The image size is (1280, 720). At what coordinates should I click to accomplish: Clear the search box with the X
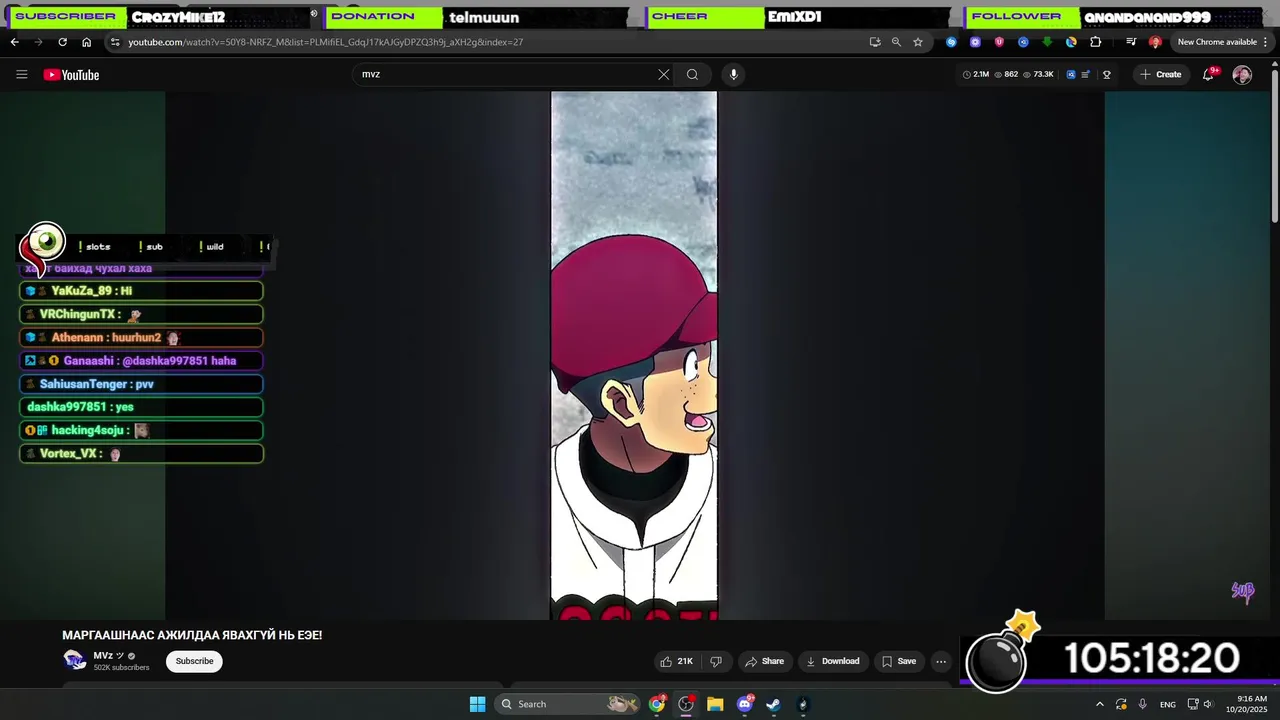(x=663, y=74)
